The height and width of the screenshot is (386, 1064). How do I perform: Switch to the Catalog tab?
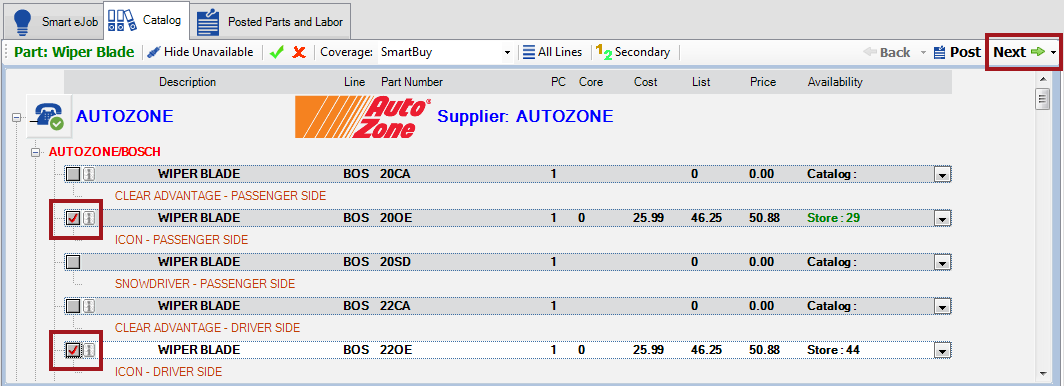click(x=146, y=20)
